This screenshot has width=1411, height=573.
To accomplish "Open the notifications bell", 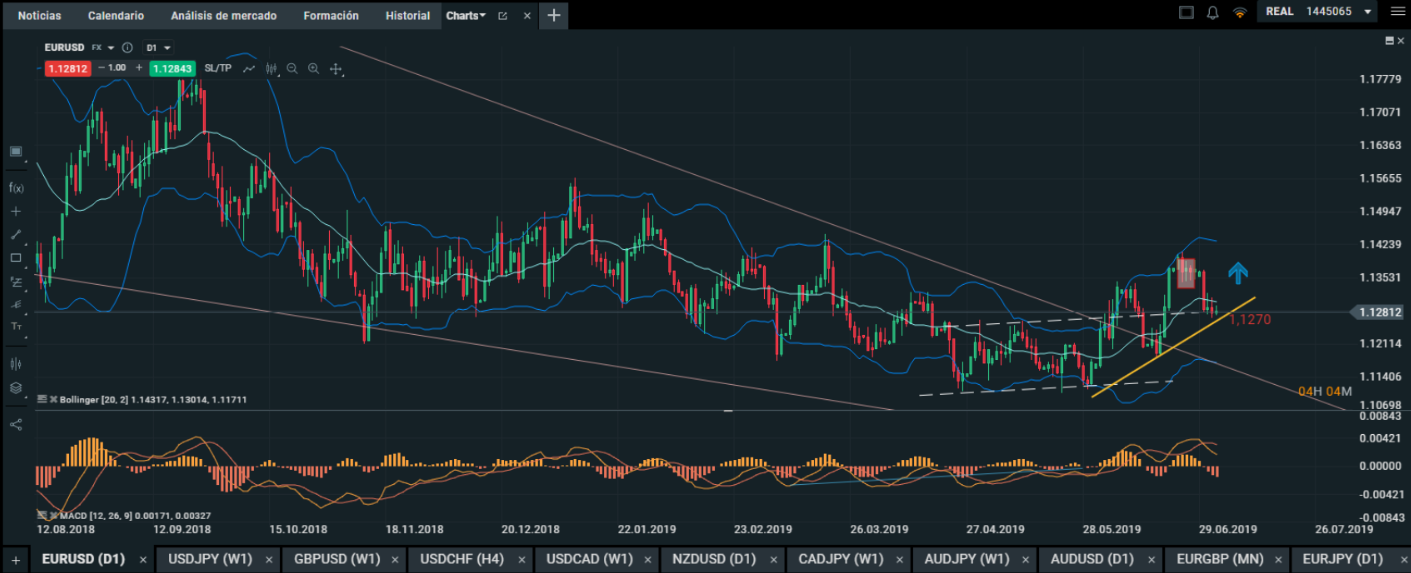I will [x=1213, y=14].
